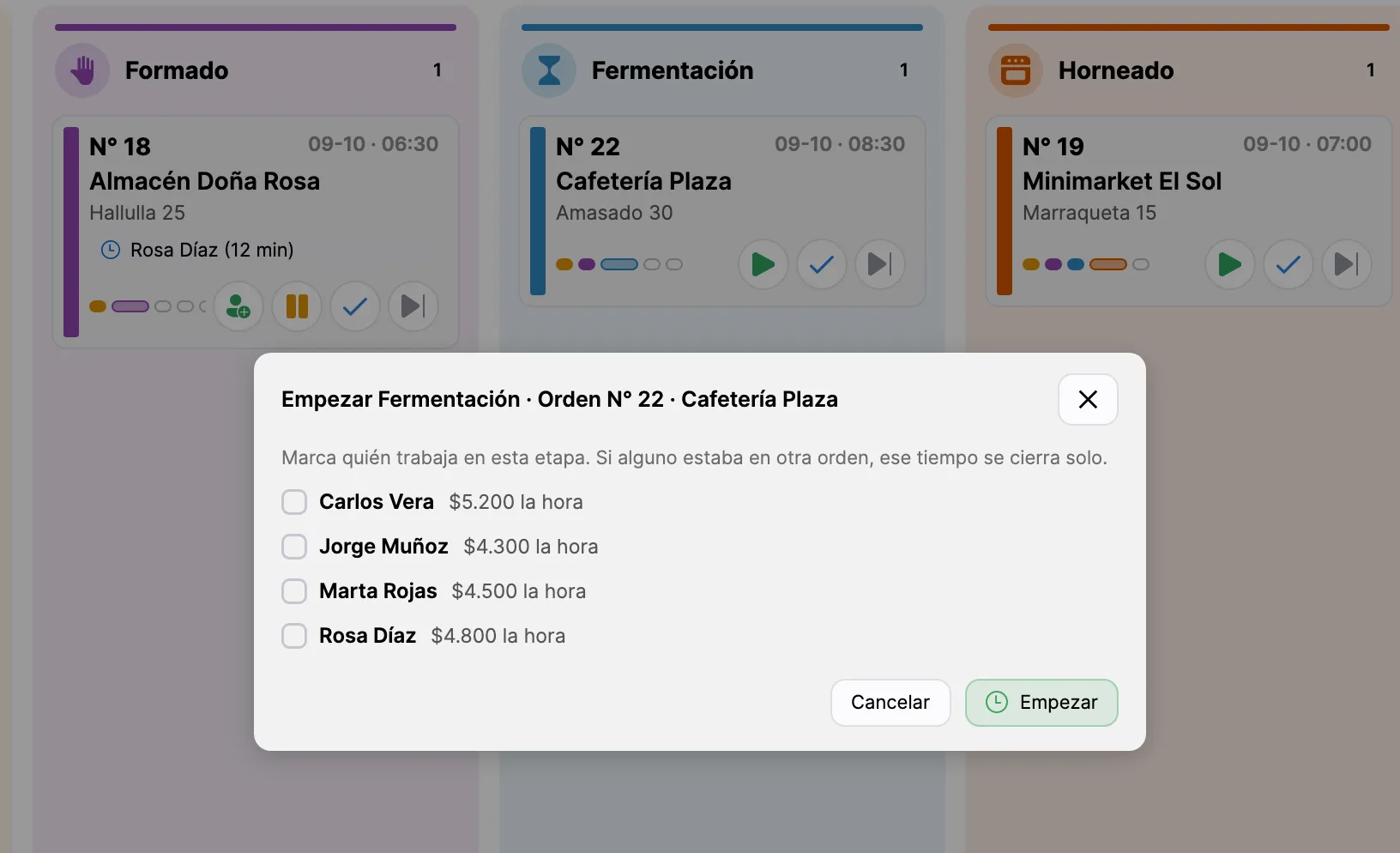Click the Marraqueta 15 product line
The height and width of the screenshot is (853, 1400).
point(1089,213)
